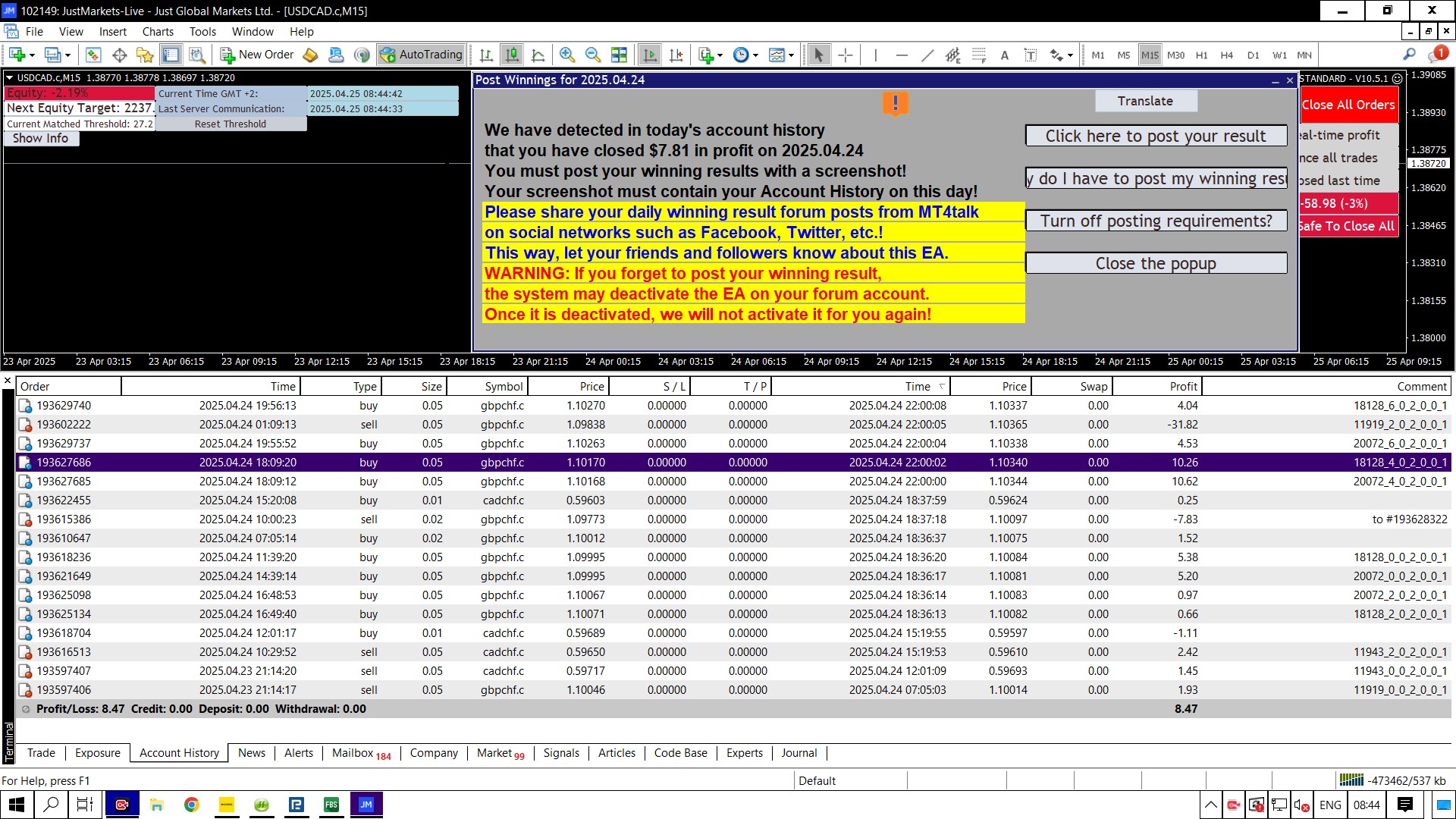Open the Charts menu
Image resolution: width=1456 pixels, height=819 pixels.
[157, 32]
